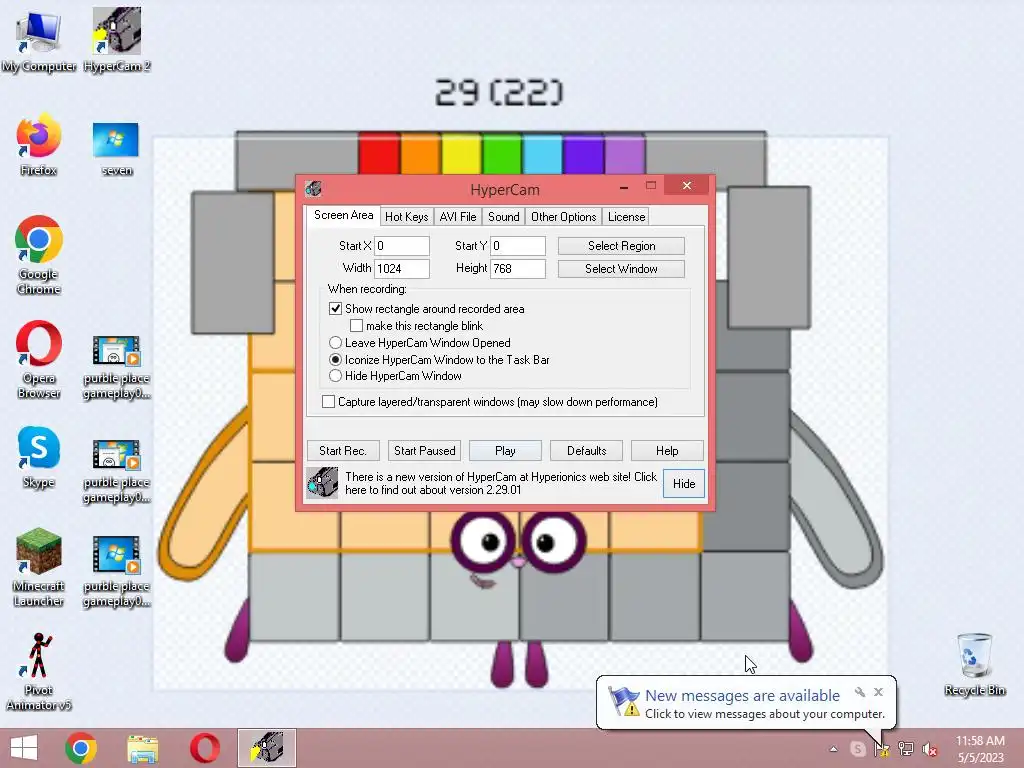
Task: Click the Start Rec. button
Action: [x=343, y=451]
